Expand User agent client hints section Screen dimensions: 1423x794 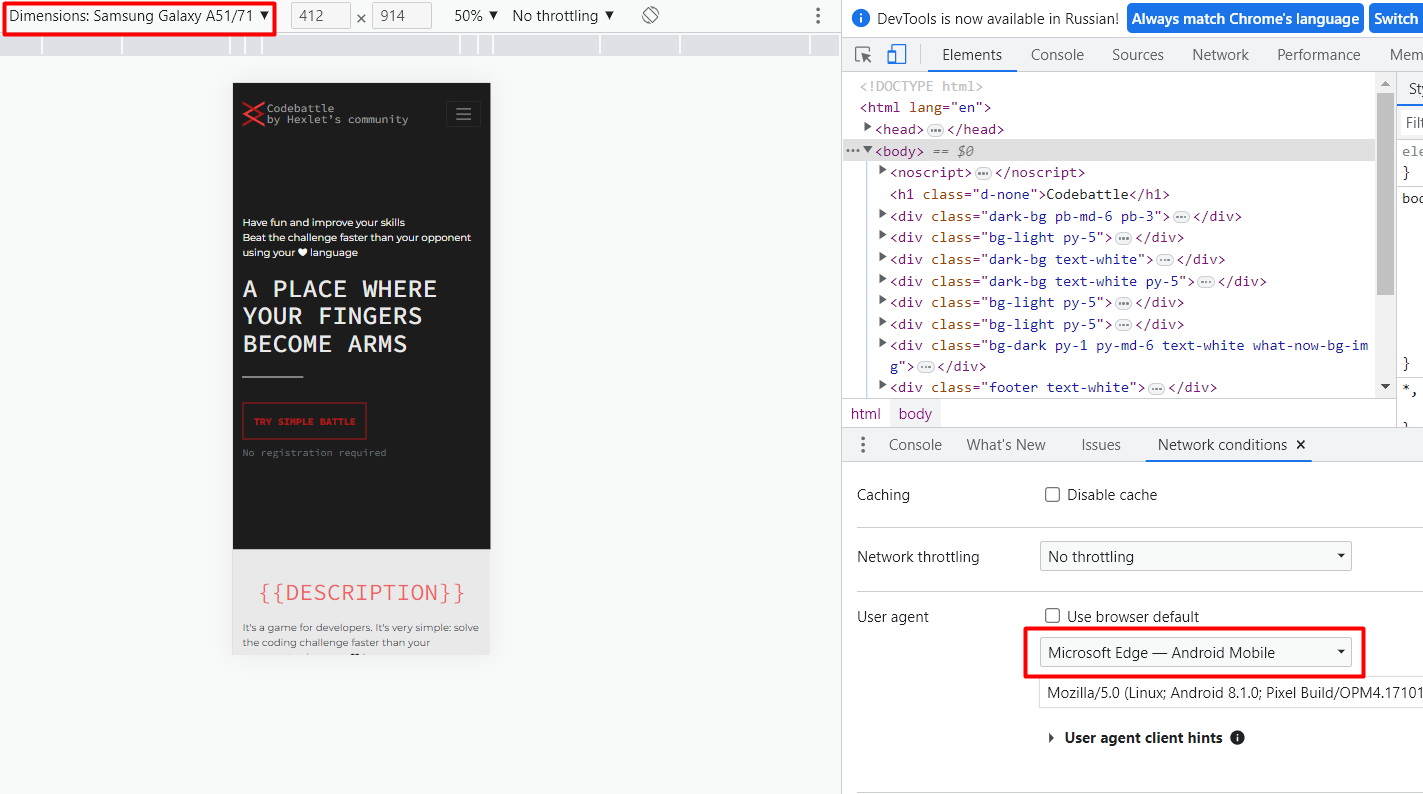point(1051,738)
